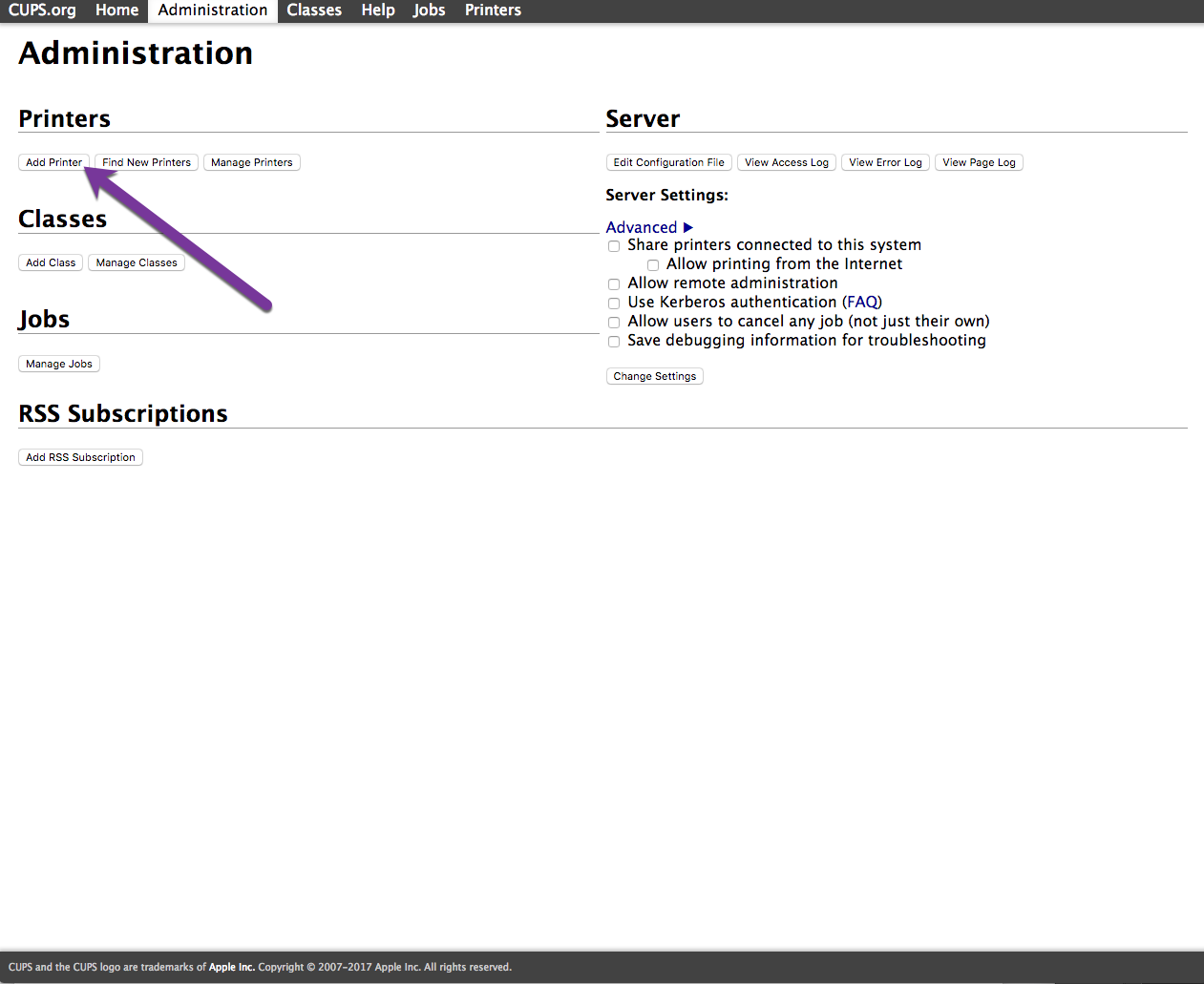Click the Server section heading
Viewport: 1204px width, 984px height.
pyautogui.click(x=644, y=118)
